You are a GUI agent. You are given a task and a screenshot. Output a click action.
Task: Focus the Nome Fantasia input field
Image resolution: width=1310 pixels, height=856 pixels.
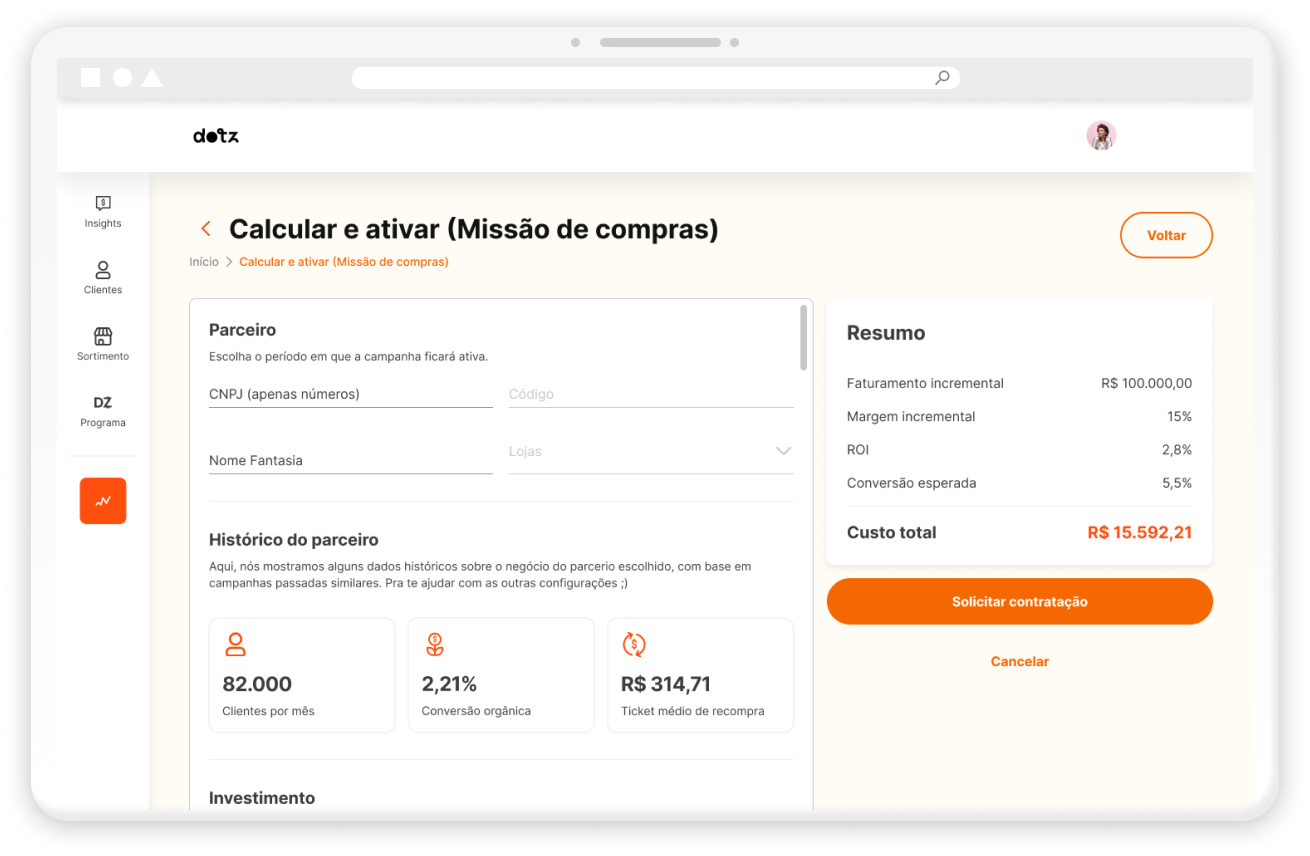click(351, 461)
